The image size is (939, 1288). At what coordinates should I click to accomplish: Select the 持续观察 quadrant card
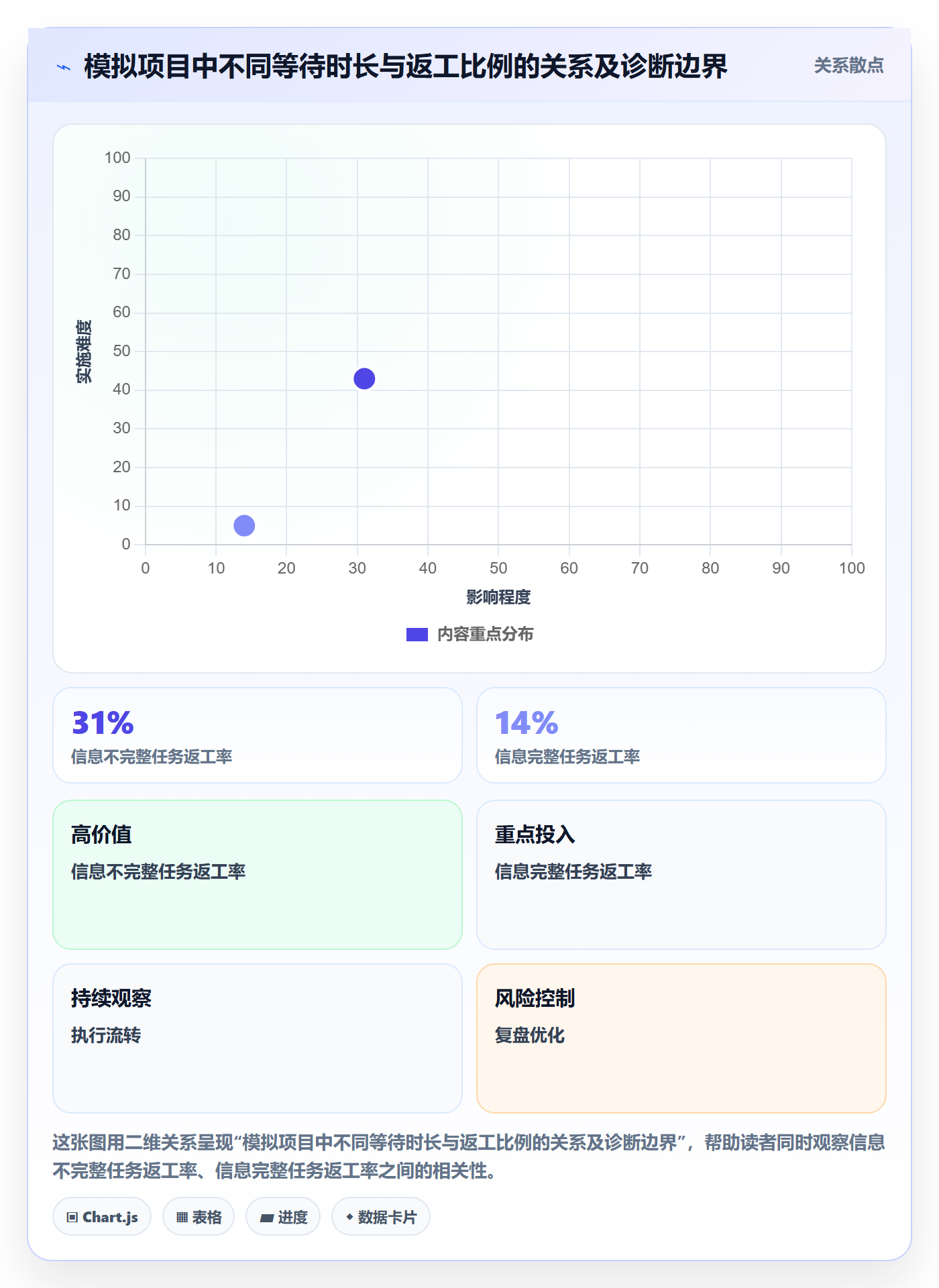pyautogui.click(x=258, y=1038)
